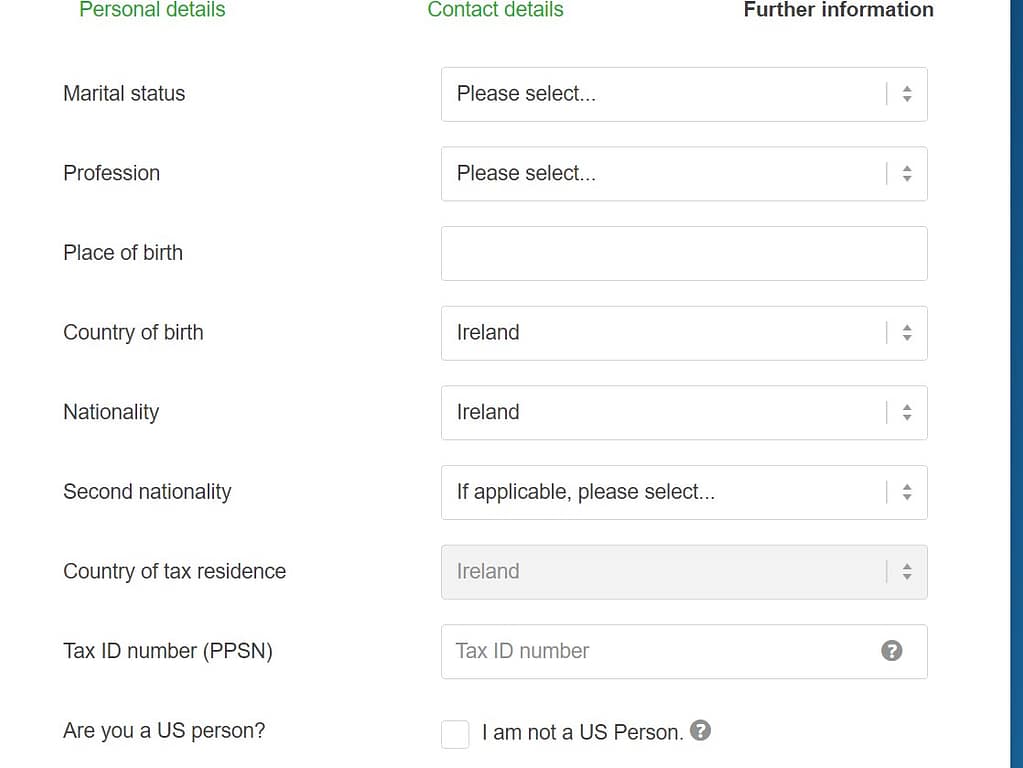Open the Profession 'Please select...' dropdown
This screenshot has width=1023, height=768.
click(660, 174)
